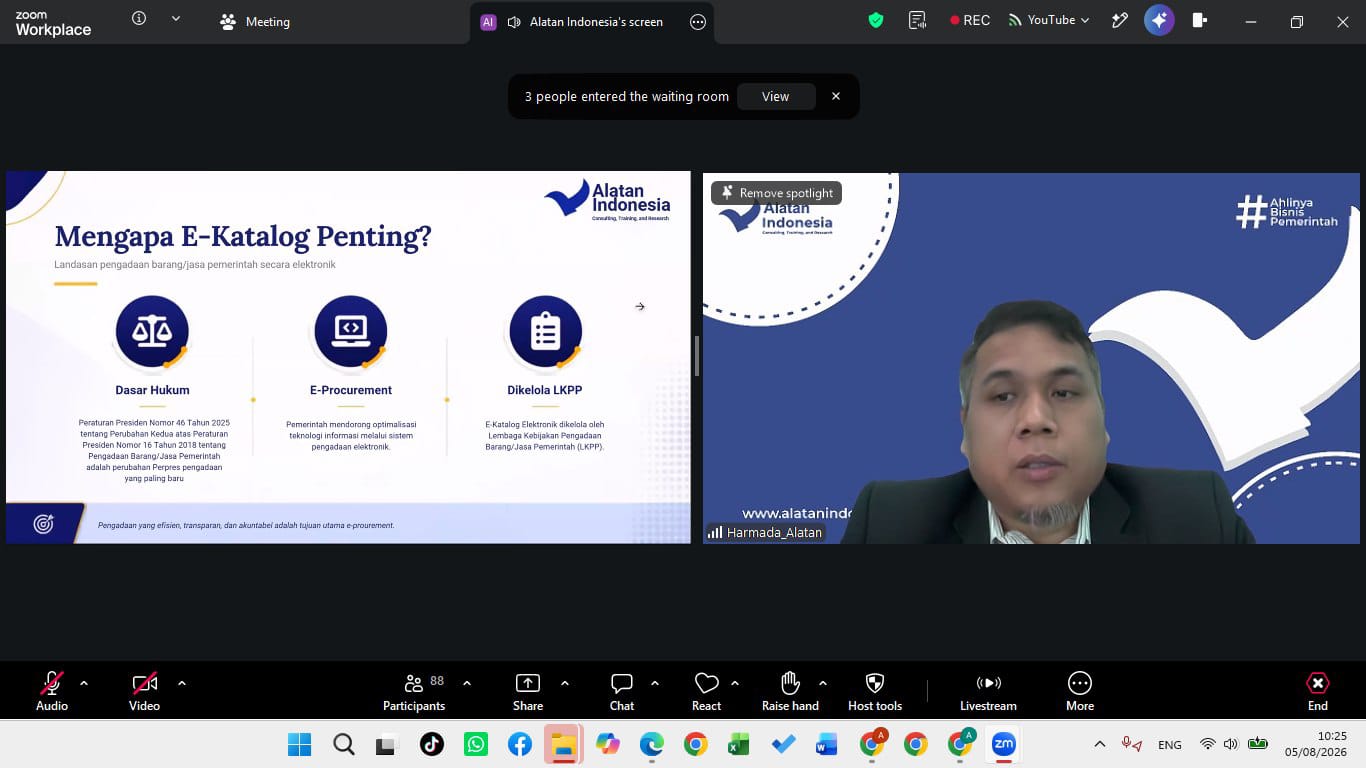The width and height of the screenshot is (1366, 768).
Task: Select the Meeting tab
Action: (x=255, y=22)
